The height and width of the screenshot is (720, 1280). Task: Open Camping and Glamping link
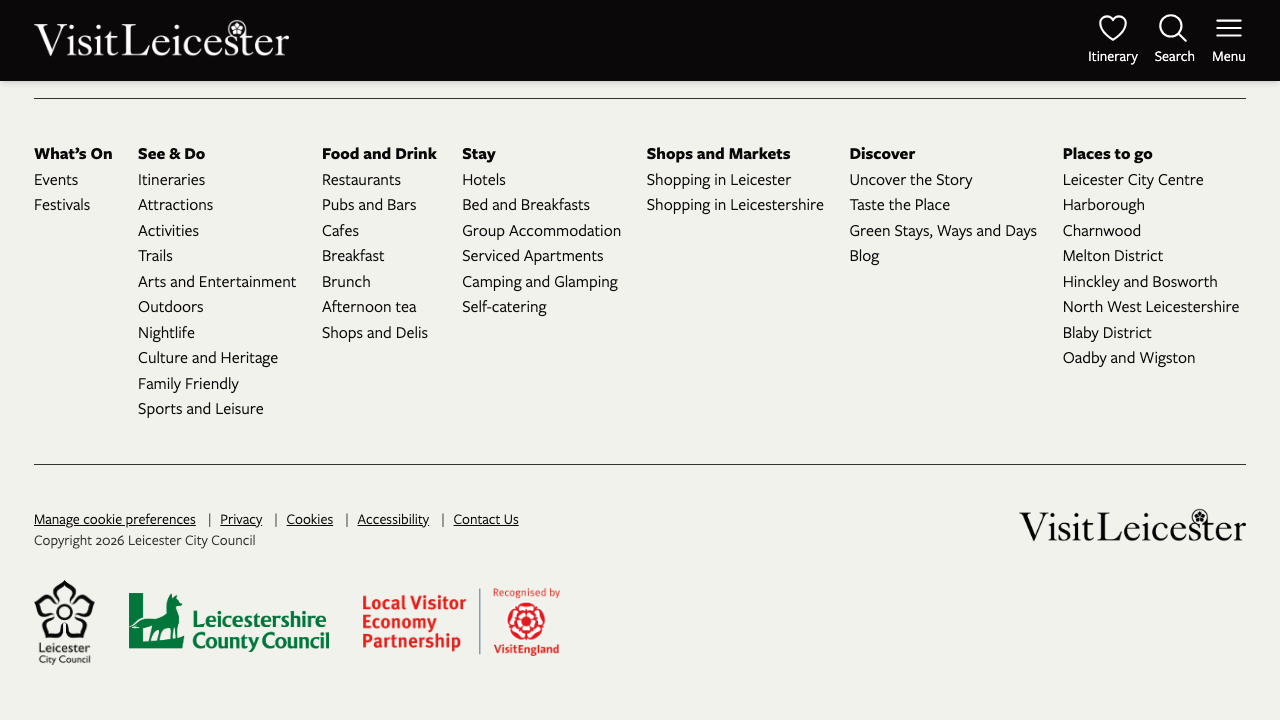tap(540, 281)
